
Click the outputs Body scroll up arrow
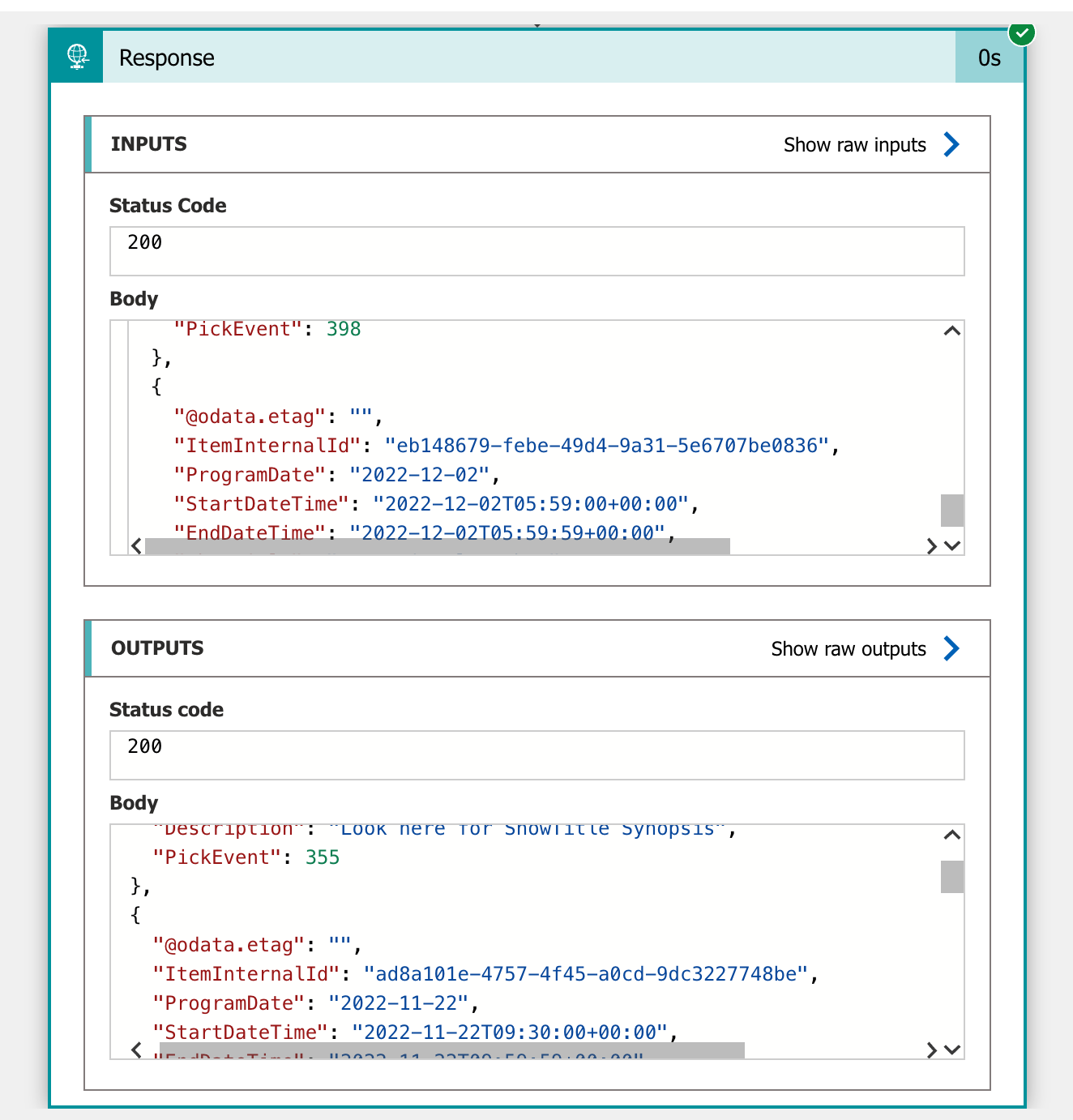[952, 835]
